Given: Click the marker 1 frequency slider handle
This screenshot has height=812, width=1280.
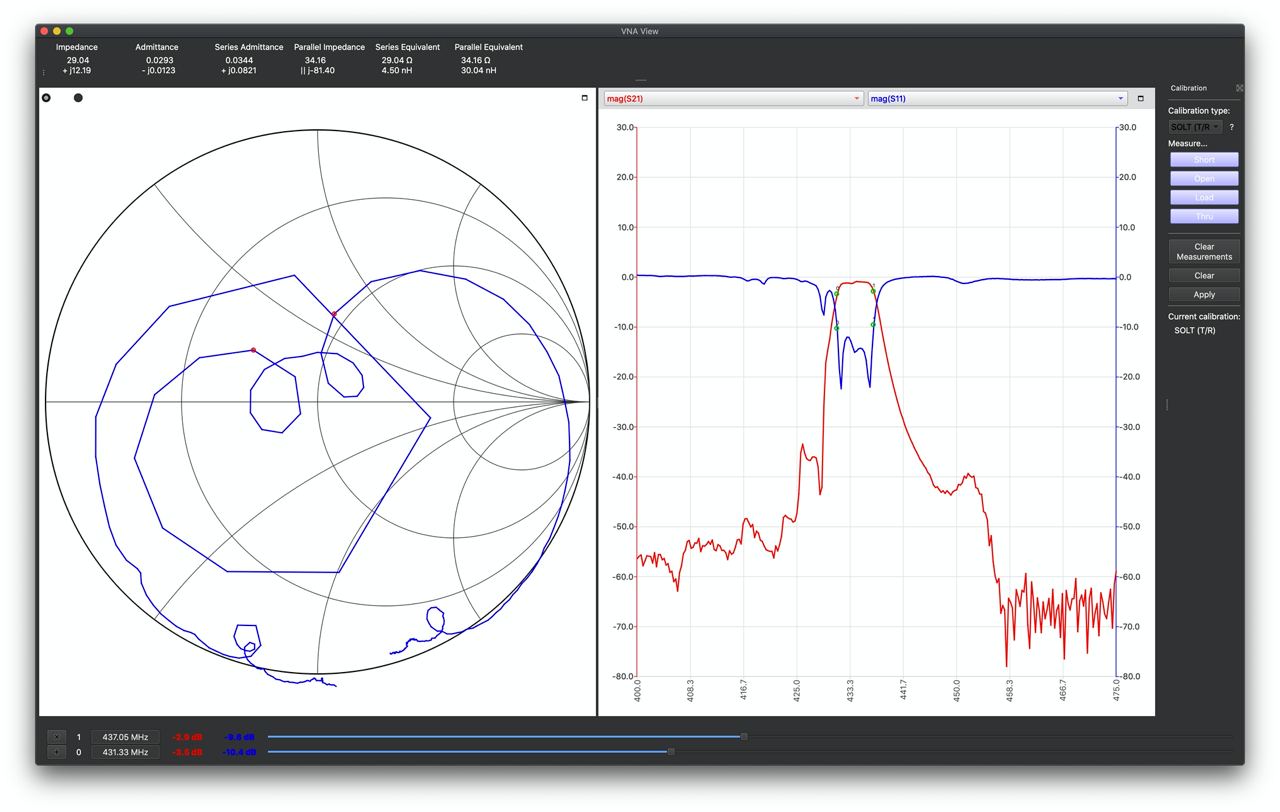Looking at the screenshot, I should [744, 737].
